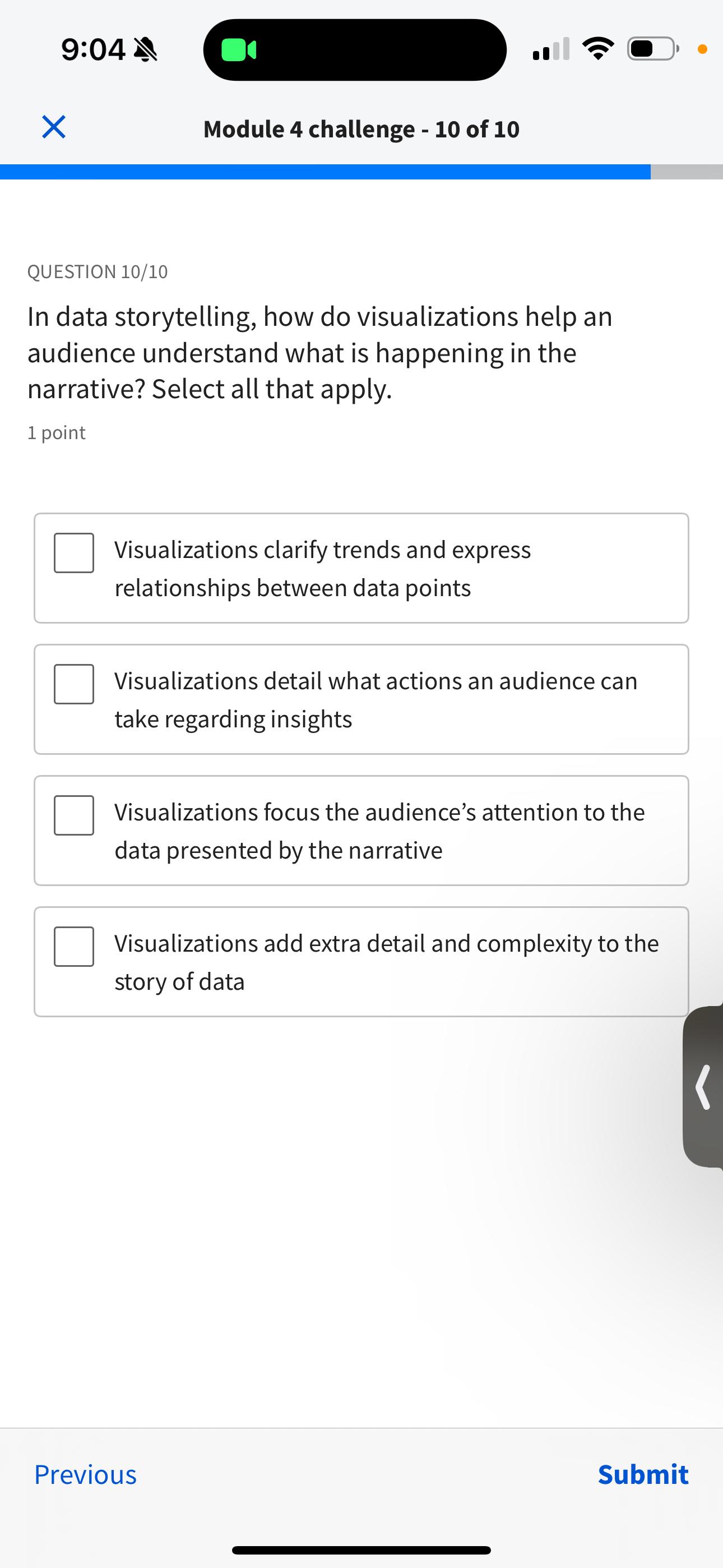723x1568 pixels.
Task: Go to the Previous question
Action: (85, 1474)
